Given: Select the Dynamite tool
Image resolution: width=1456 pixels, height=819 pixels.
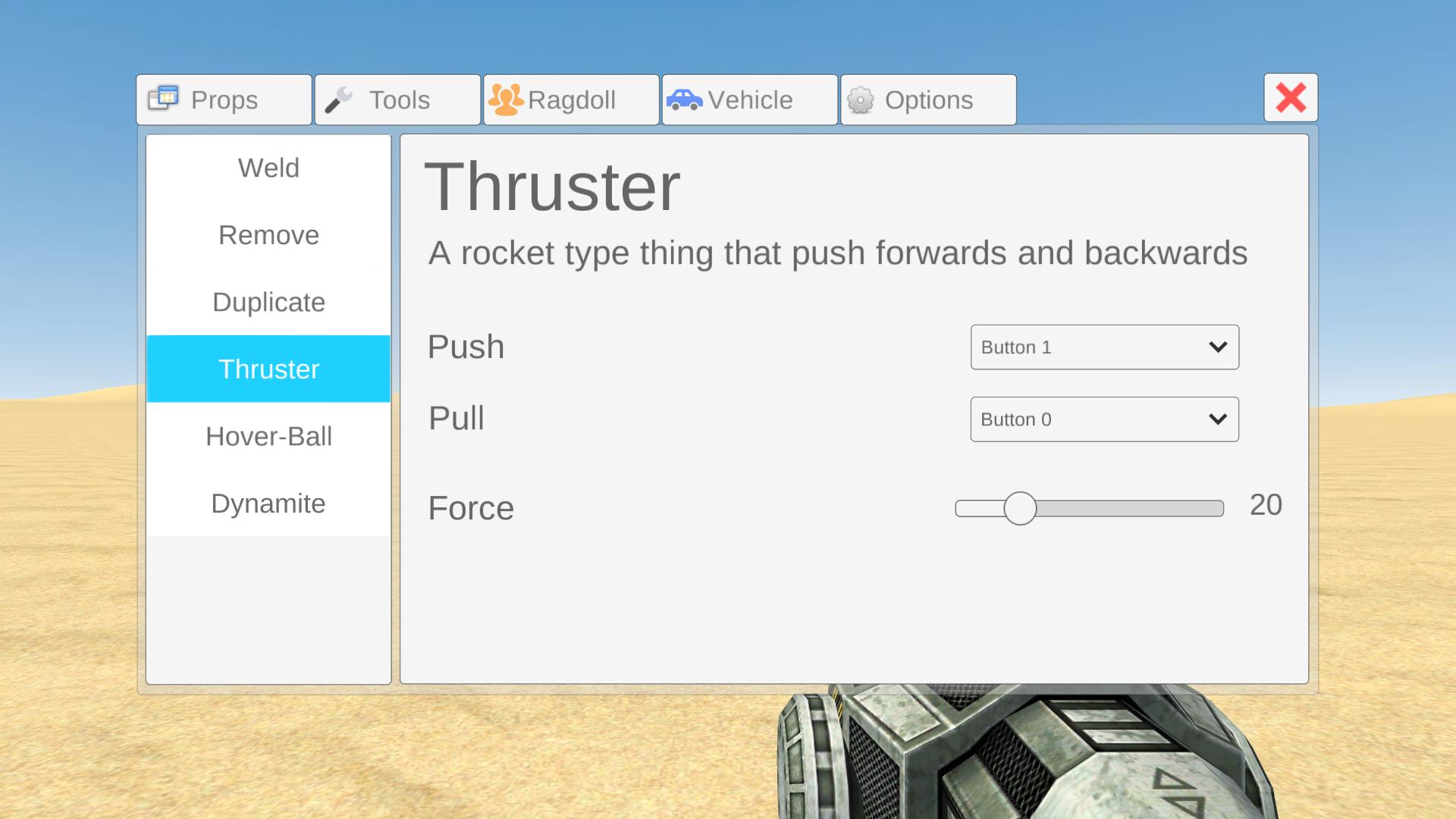Looking at the screenshot, I should (268, 503).
